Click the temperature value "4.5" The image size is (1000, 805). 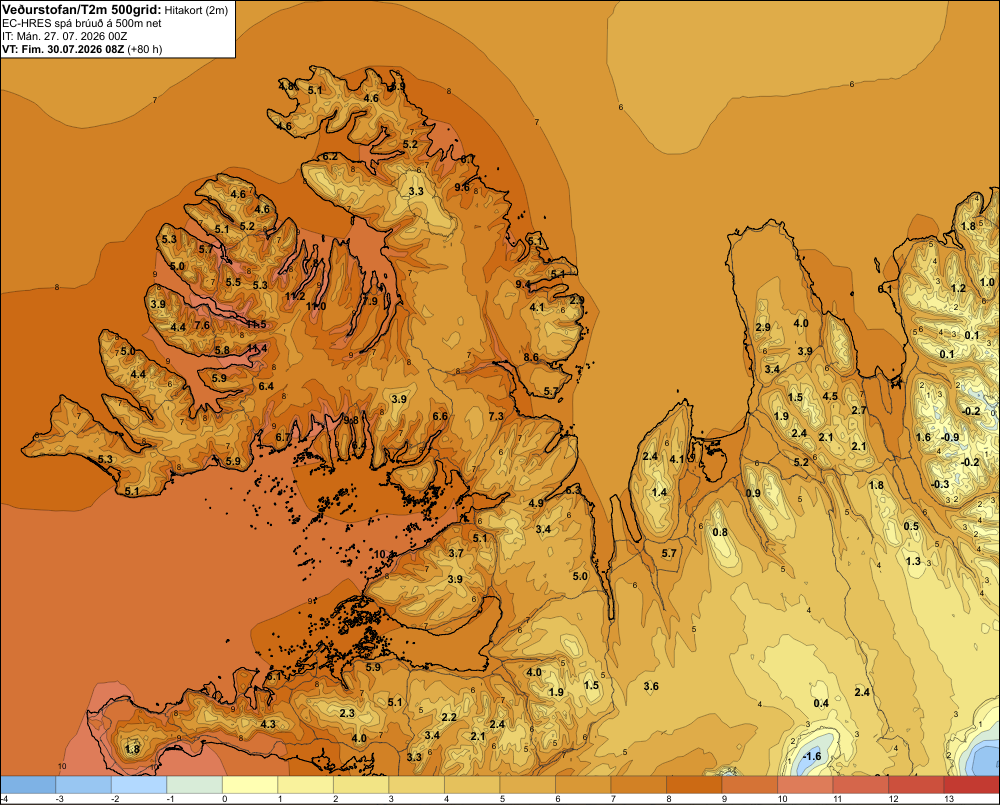[830, 396]
